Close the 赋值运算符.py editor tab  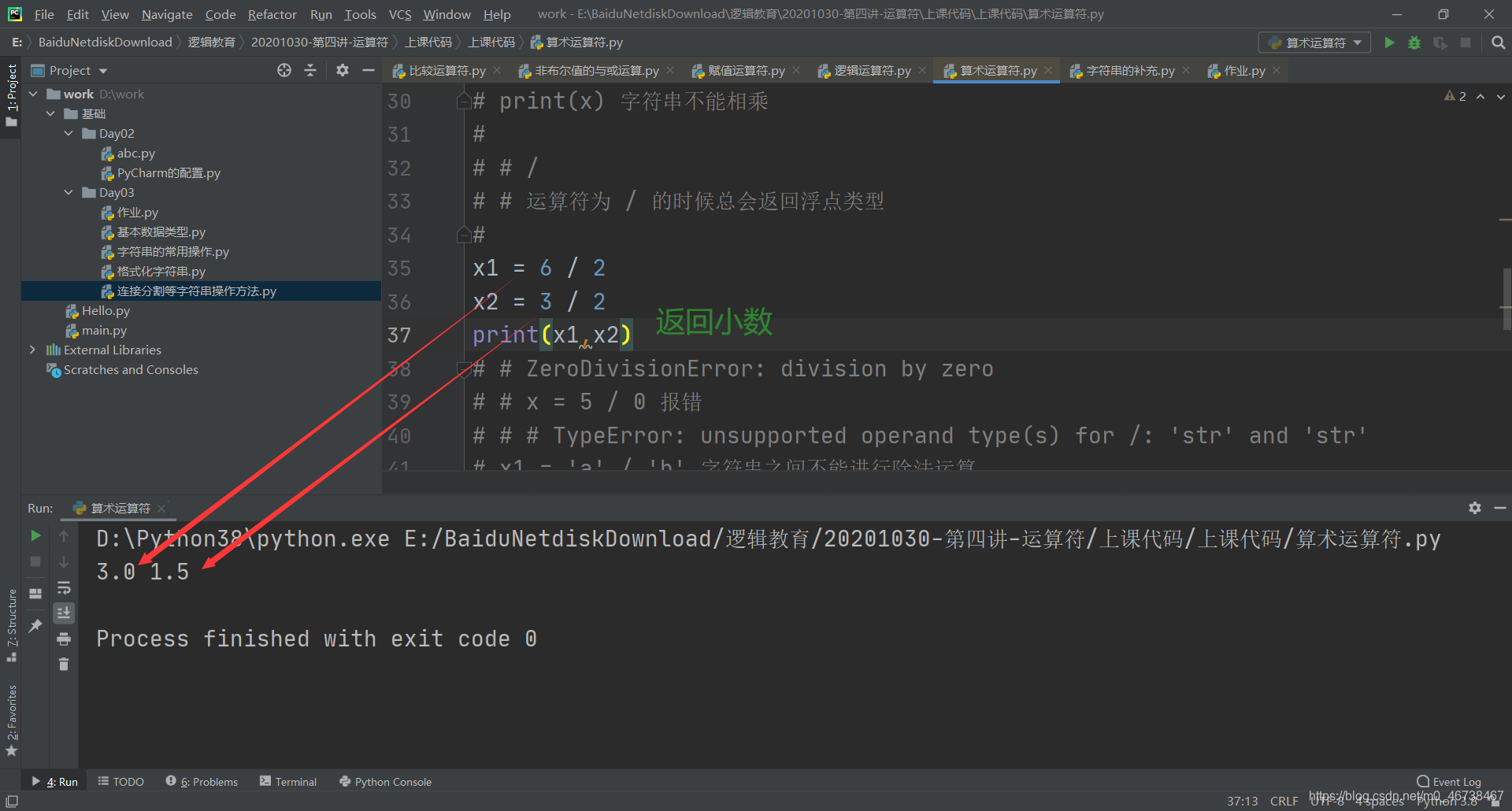[x=796, y=70]
